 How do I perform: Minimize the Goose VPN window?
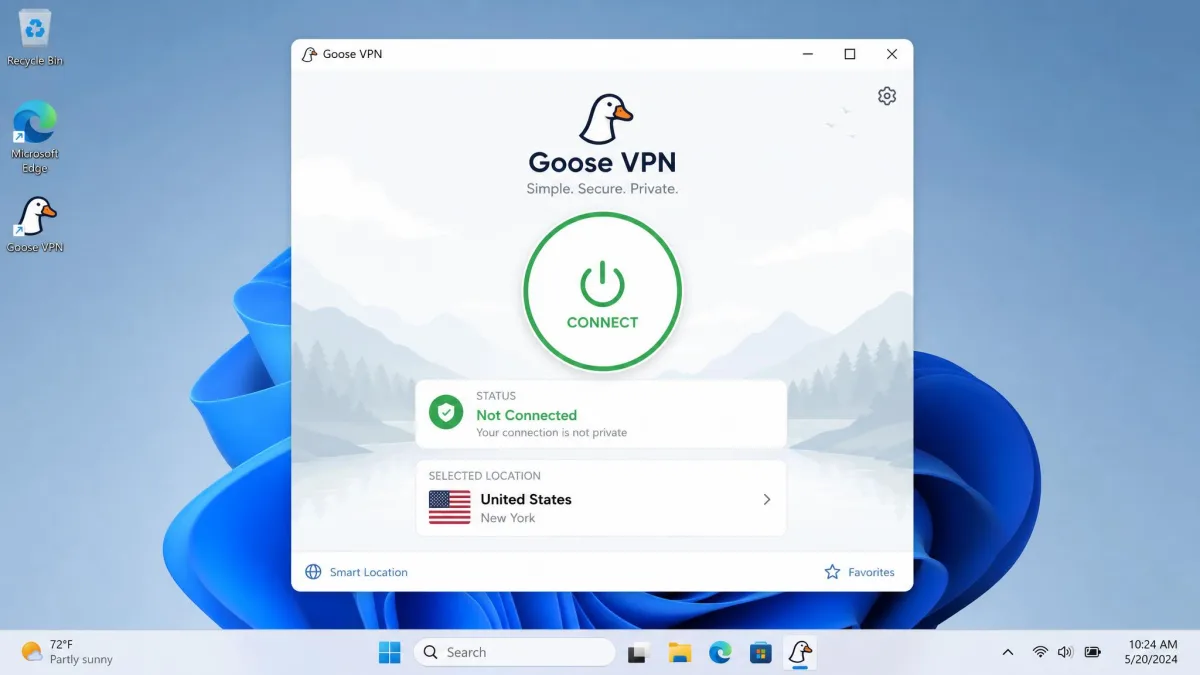[808, 54]
